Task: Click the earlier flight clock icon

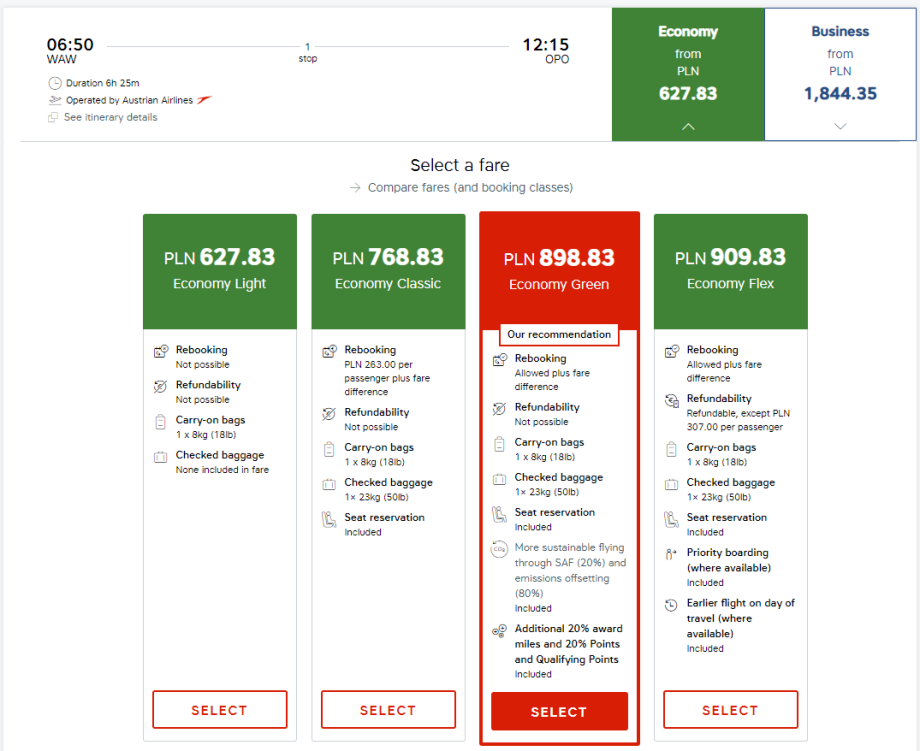Action: point(671,605)
